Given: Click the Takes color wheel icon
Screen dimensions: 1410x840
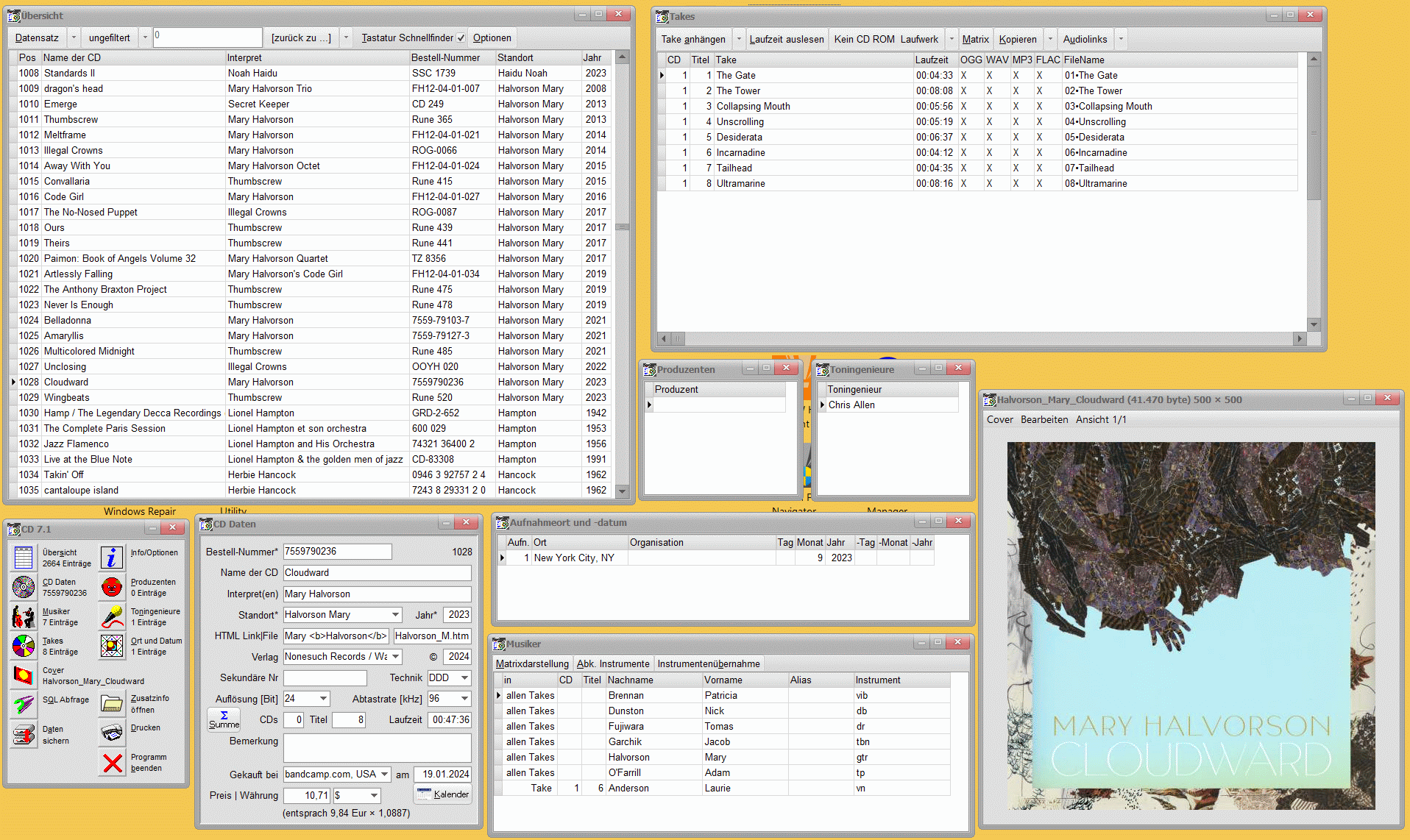Looking at the screenshot, I should point(24,646).
